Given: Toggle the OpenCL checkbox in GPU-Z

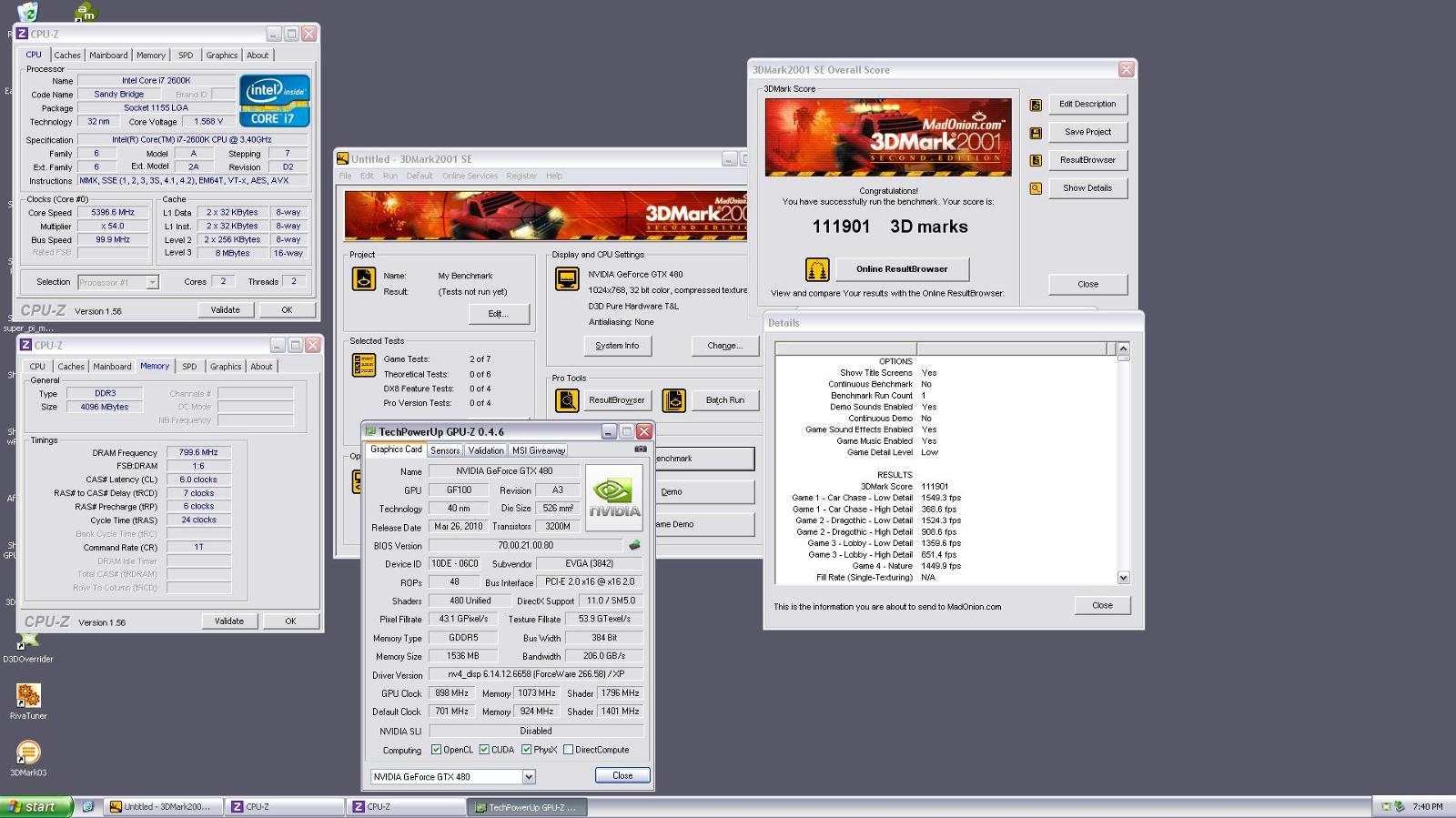Looking at the screenshot, I should [x=436, y=751].
